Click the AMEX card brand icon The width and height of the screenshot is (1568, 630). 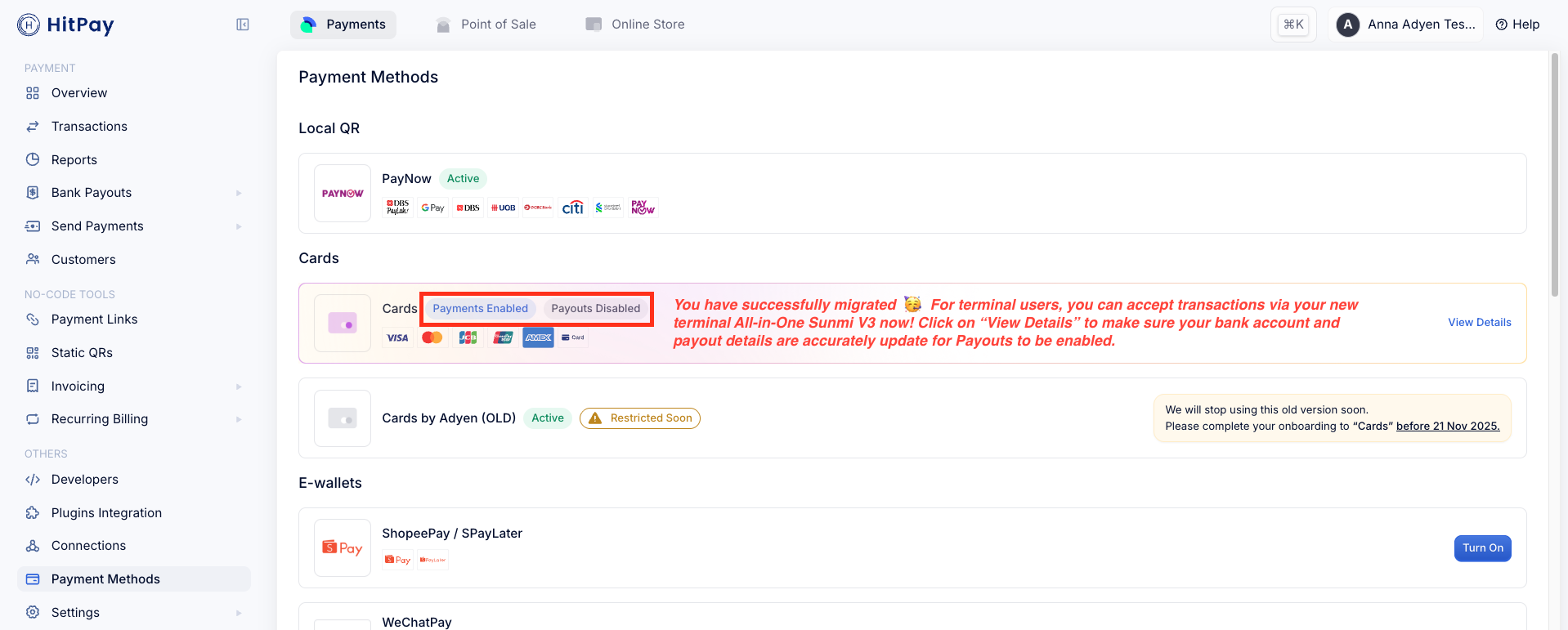(x=538, y=337)
